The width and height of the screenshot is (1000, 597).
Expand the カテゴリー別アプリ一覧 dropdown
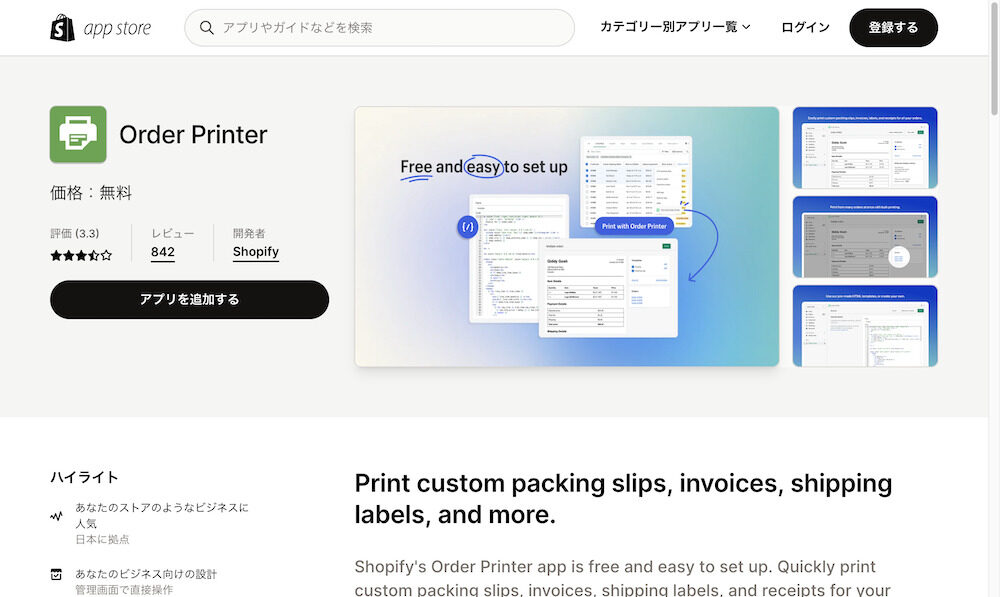[x=675, y=27]
